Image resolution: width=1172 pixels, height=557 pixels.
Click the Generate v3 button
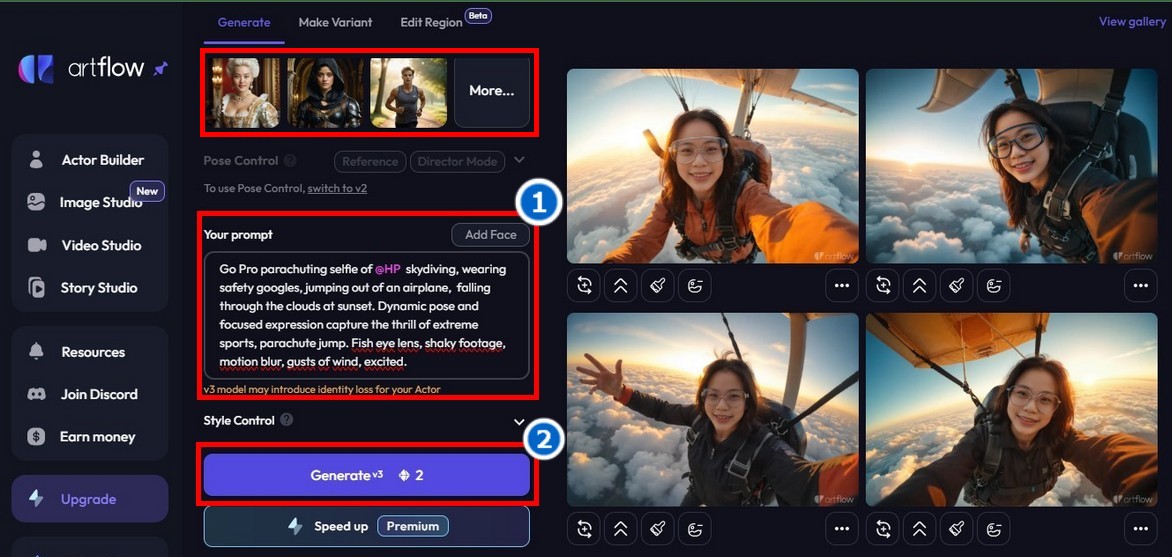coord(367,475)
